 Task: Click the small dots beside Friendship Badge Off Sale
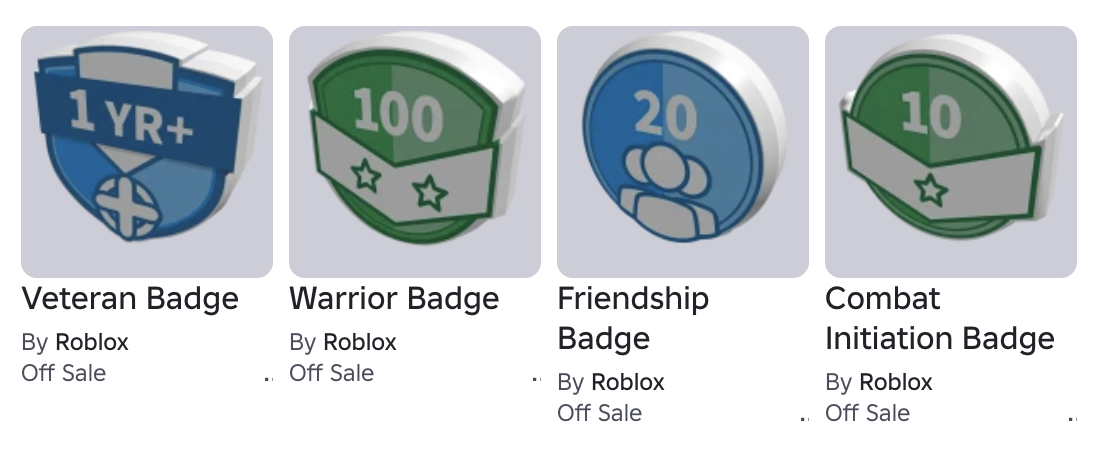click(804, 419)
